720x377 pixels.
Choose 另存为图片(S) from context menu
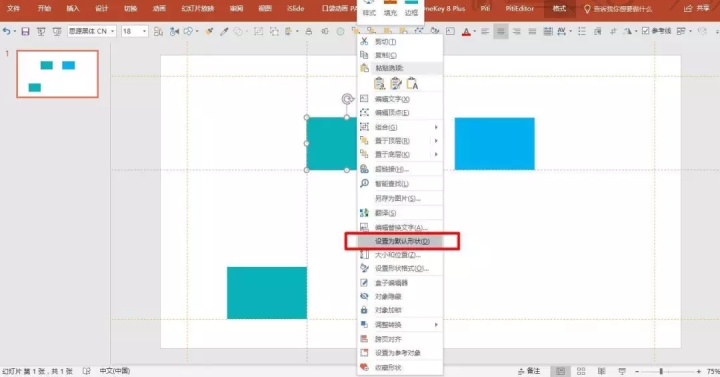[400, 198]
